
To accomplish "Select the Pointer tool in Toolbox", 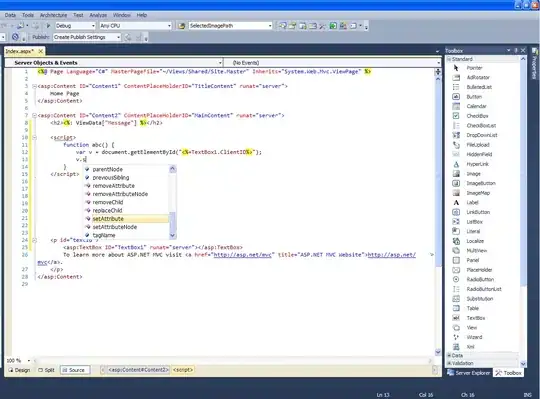I will [x=474, y=68].
